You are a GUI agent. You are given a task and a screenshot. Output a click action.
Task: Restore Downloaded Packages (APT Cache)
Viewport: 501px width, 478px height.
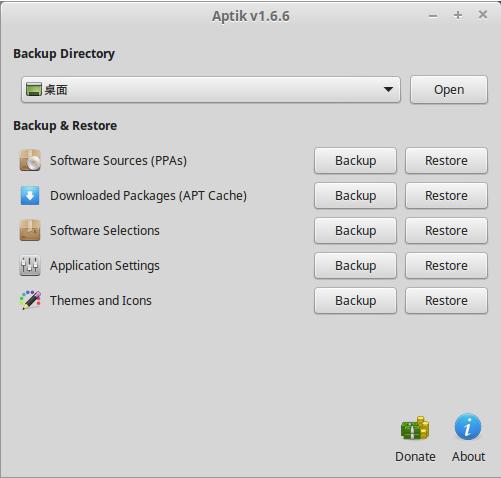point(446,195)
